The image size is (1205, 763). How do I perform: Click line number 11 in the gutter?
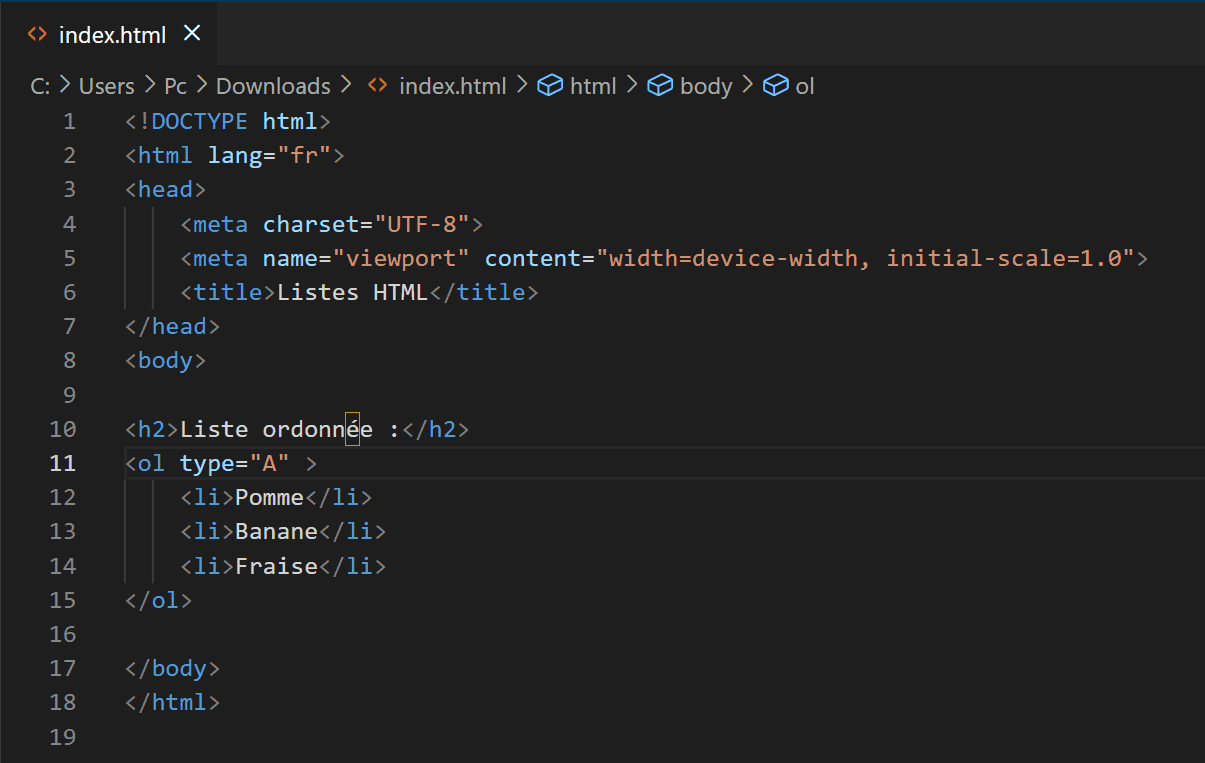[62, 463]
